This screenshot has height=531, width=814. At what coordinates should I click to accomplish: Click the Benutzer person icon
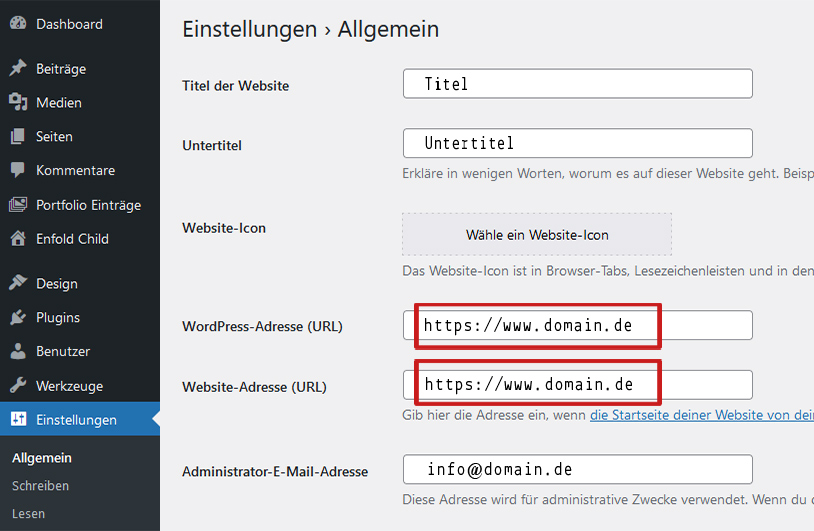tap(18, 351)
